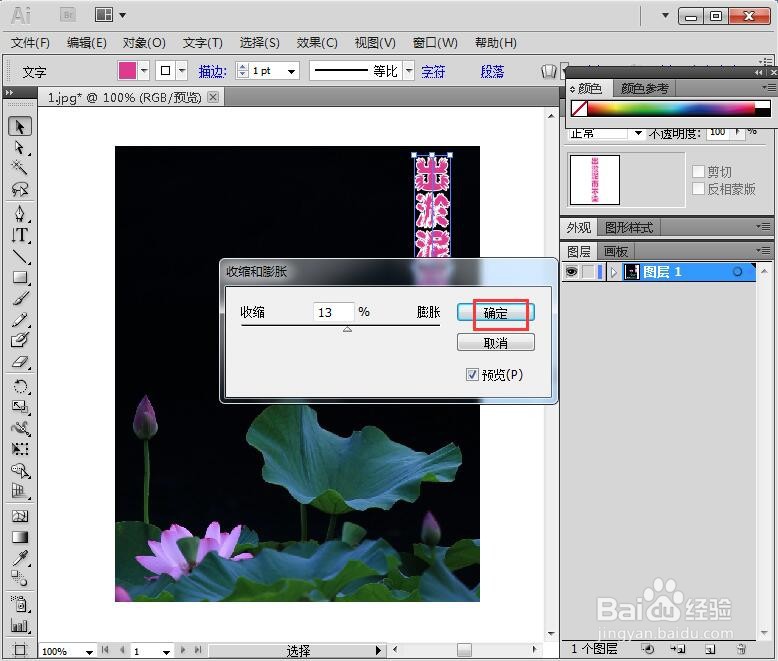Click the pucker and bloat slider handle
The image size is (778, 661).
pyautogui.click(x=347, y=329)
